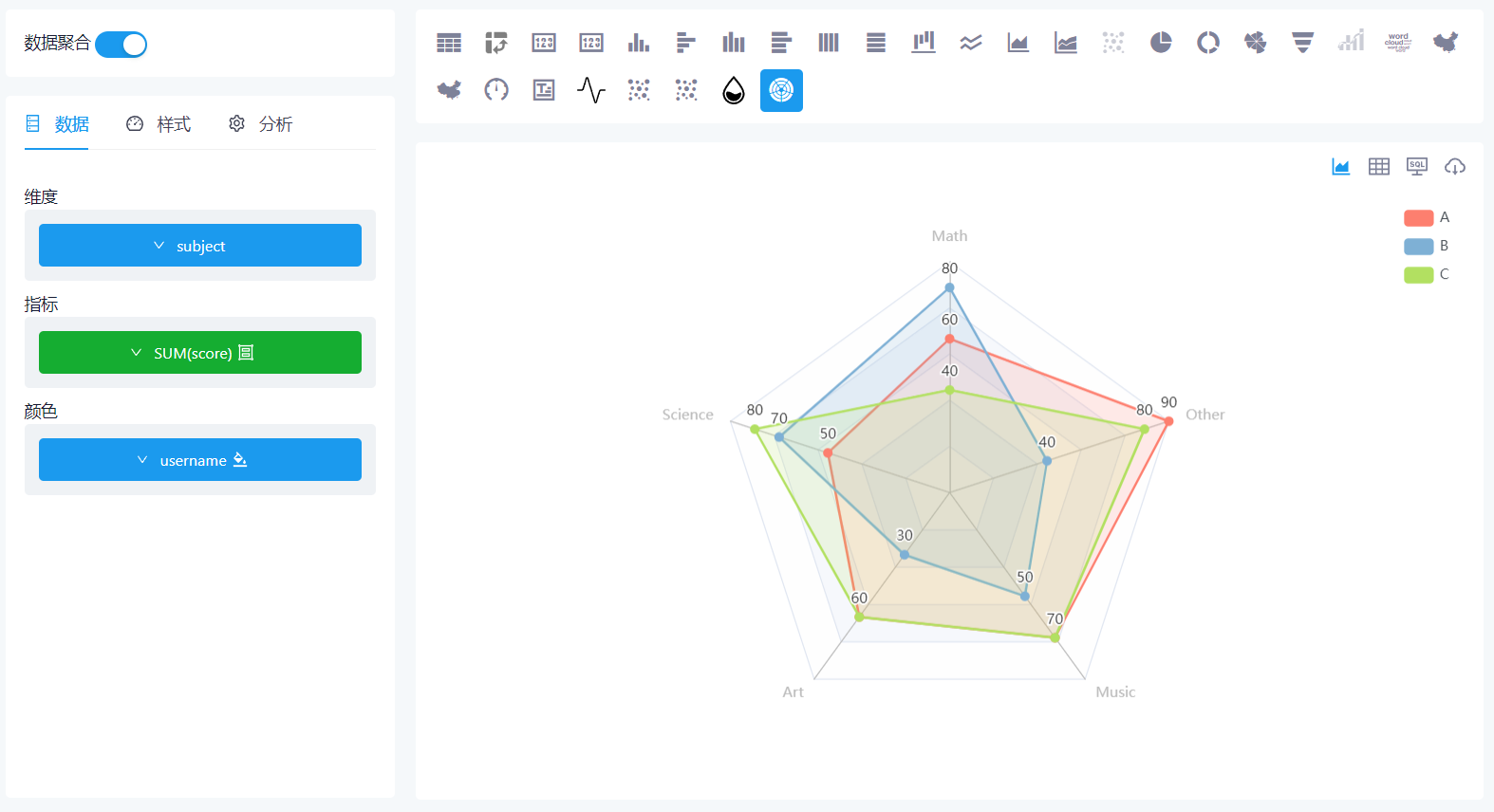This screenshot has height=812, width=1494.
Task: Choose the stacked column chart icon
Action: coord(734,43)
